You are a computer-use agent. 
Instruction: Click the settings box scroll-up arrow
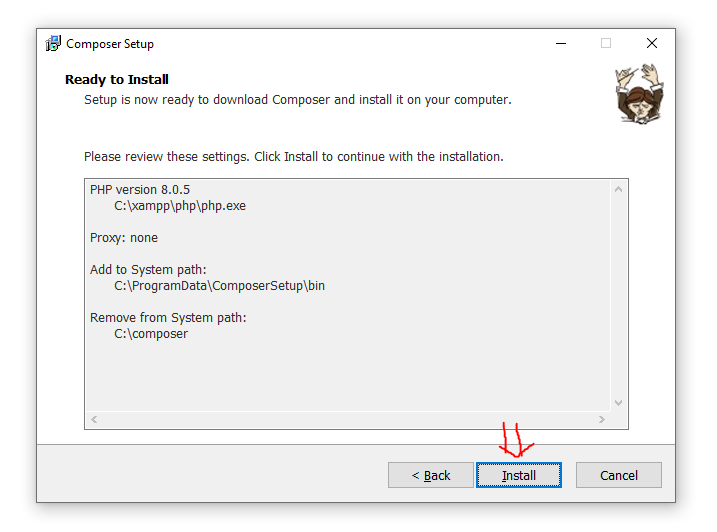[618, 189]
